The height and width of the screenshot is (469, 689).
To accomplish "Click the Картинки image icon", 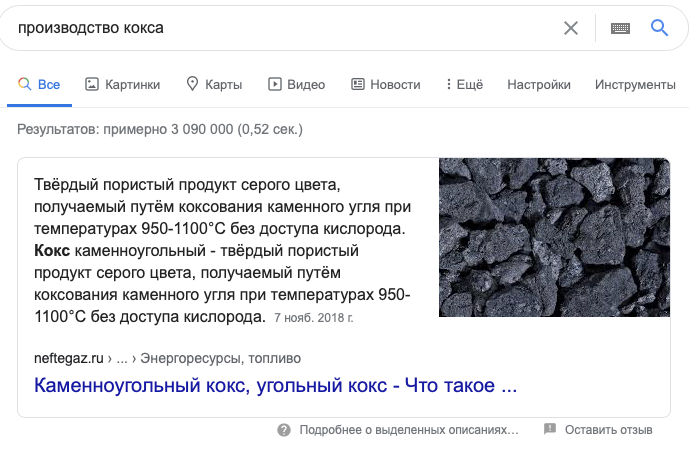I will pyautogui.click(x=91, y=84).
